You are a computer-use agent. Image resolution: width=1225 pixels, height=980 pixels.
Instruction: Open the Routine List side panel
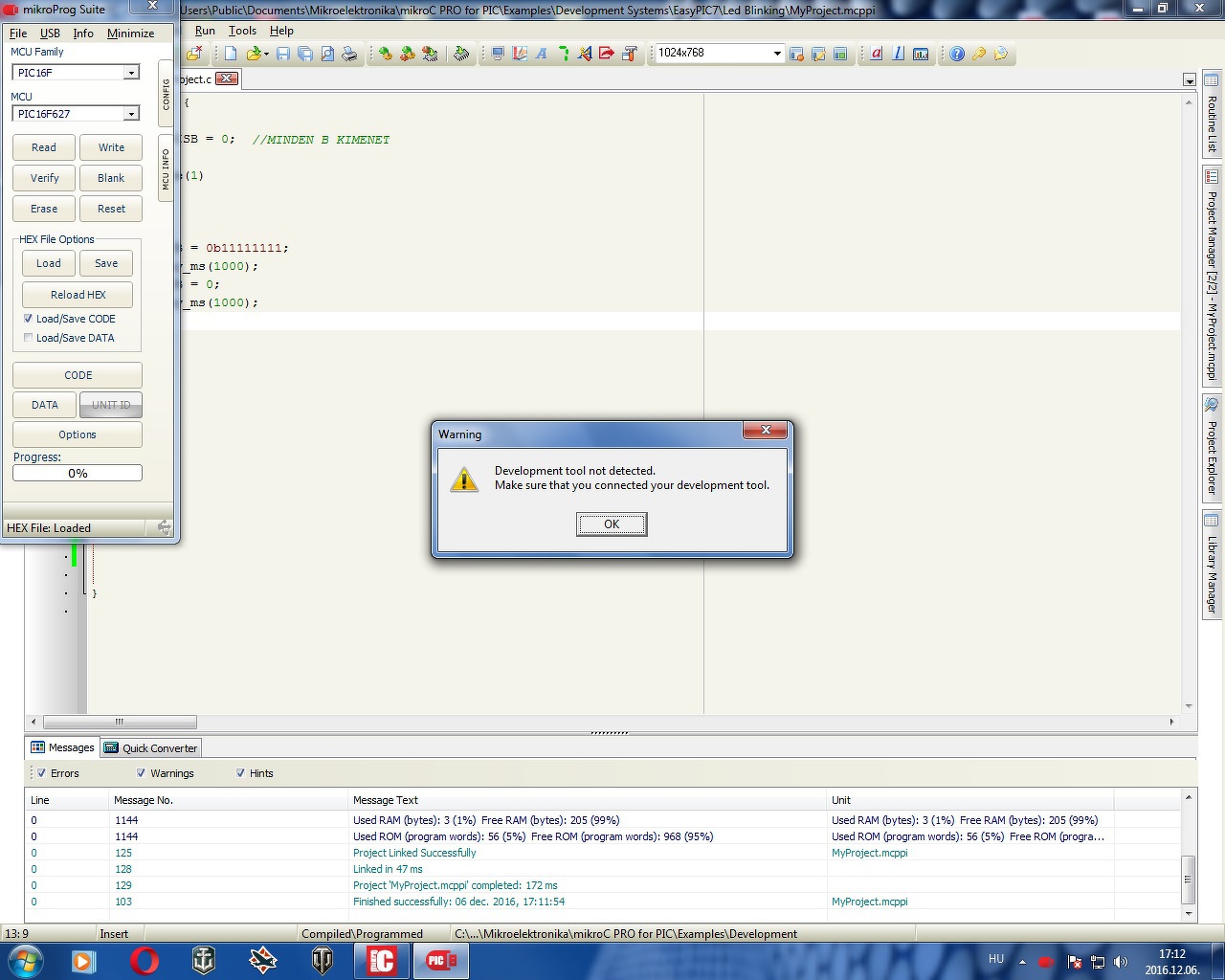1212,114
